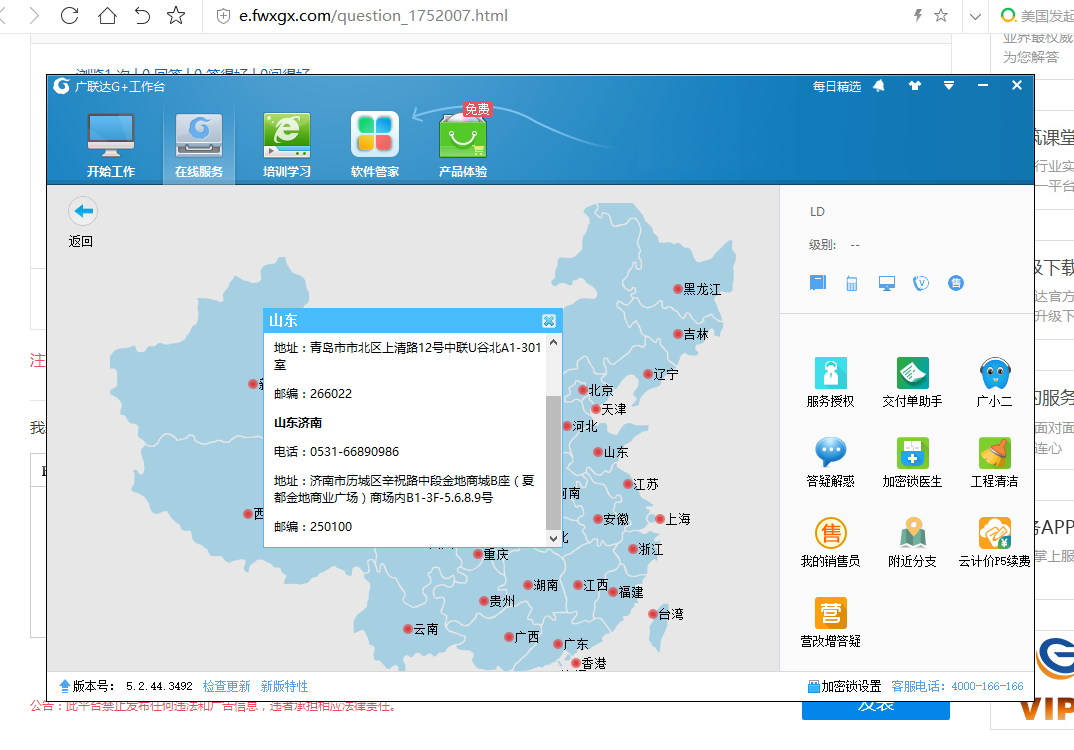This screenshot has height=750, width=1074.
Task: Click 检查更新 link
Action: click(x=226, y=686)
